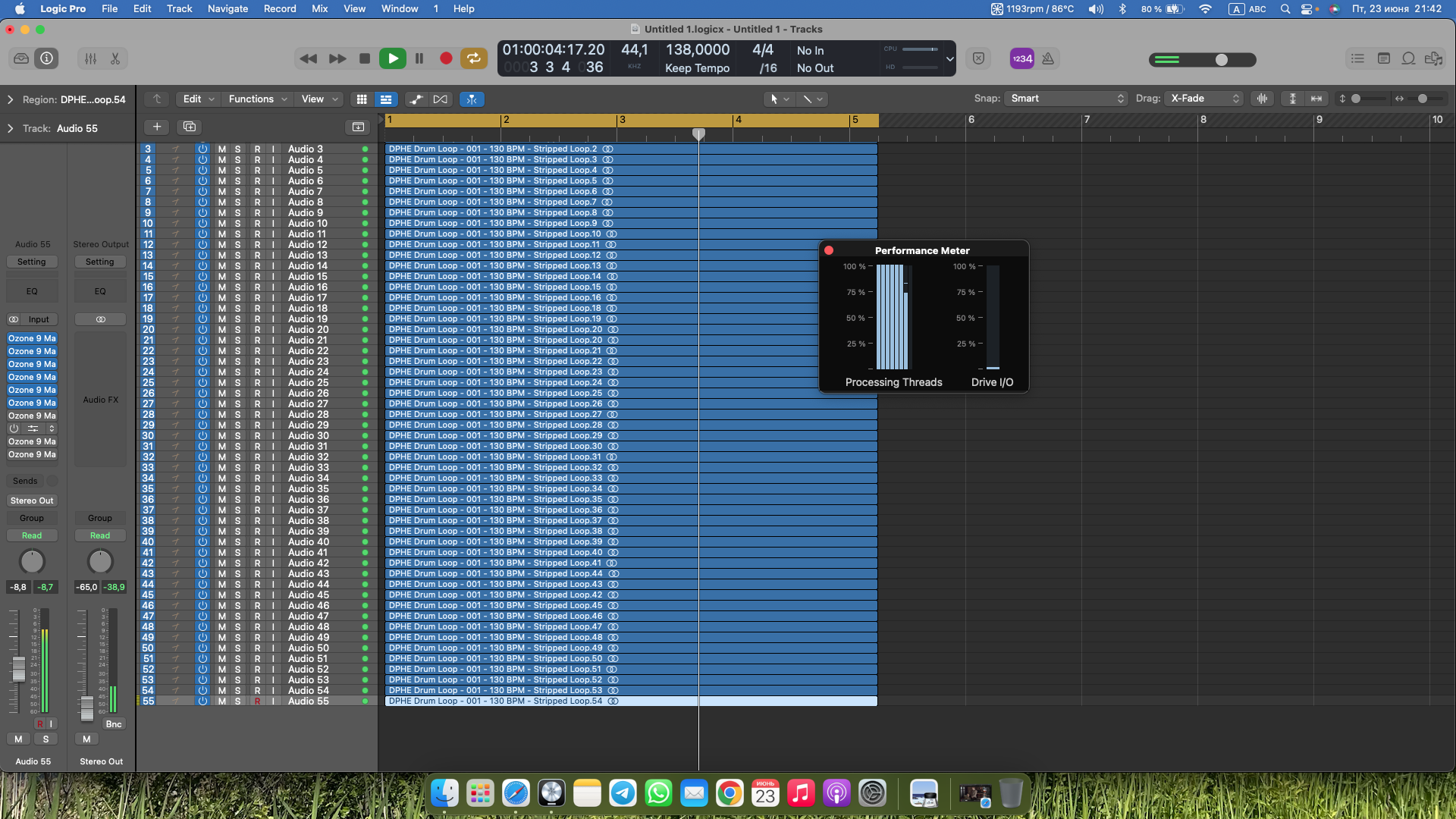Click the Stereo Out output button

point(32,500)
